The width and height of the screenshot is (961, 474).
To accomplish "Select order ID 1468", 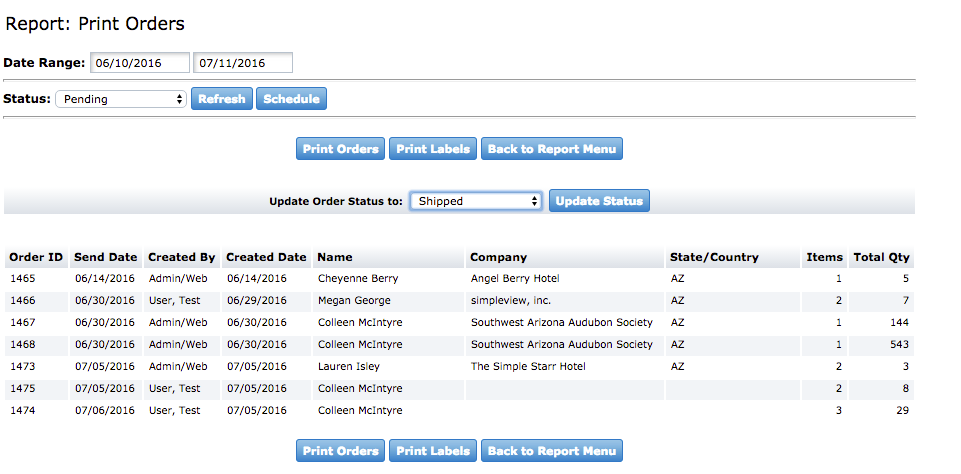I will tap(23, 345).
